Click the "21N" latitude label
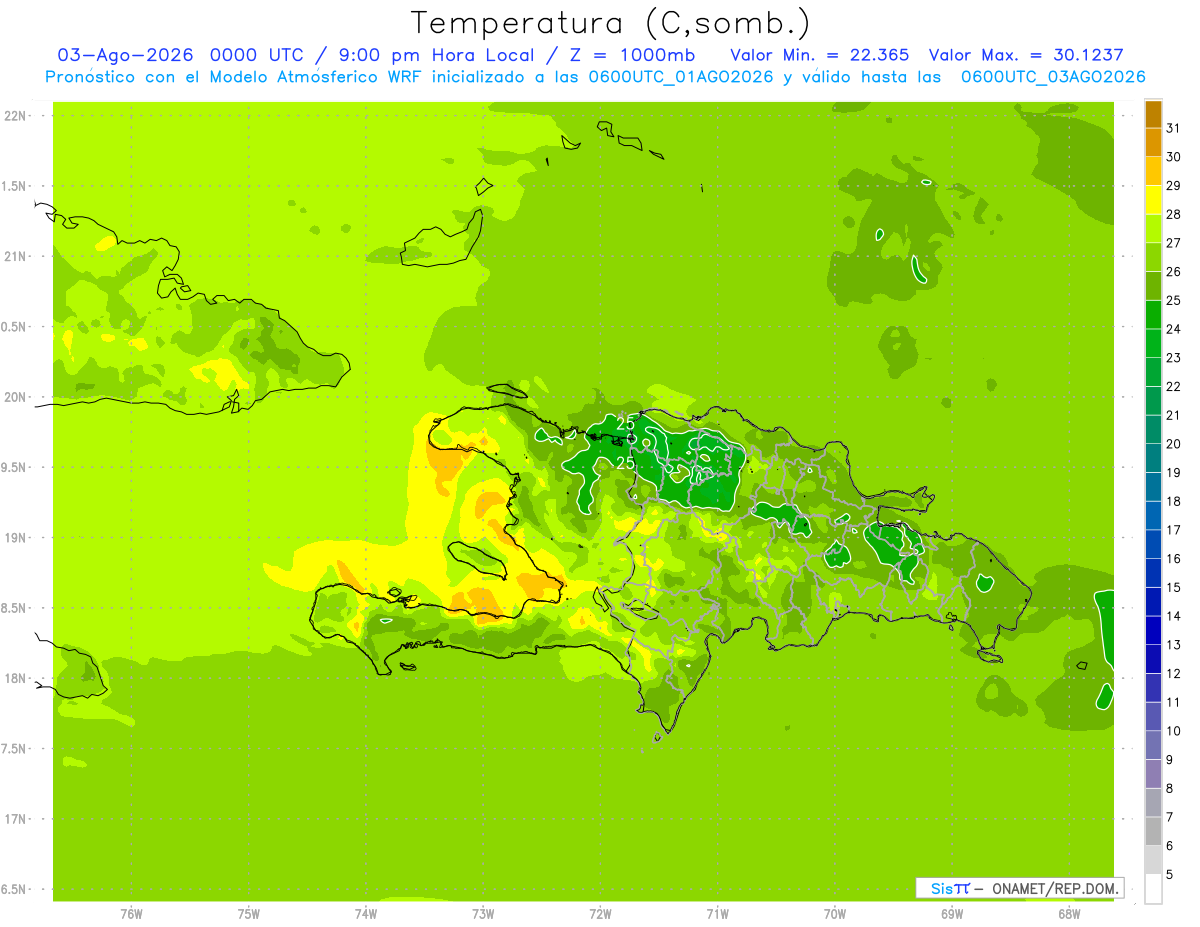1200x927 pixels. (x=16, y=256)
